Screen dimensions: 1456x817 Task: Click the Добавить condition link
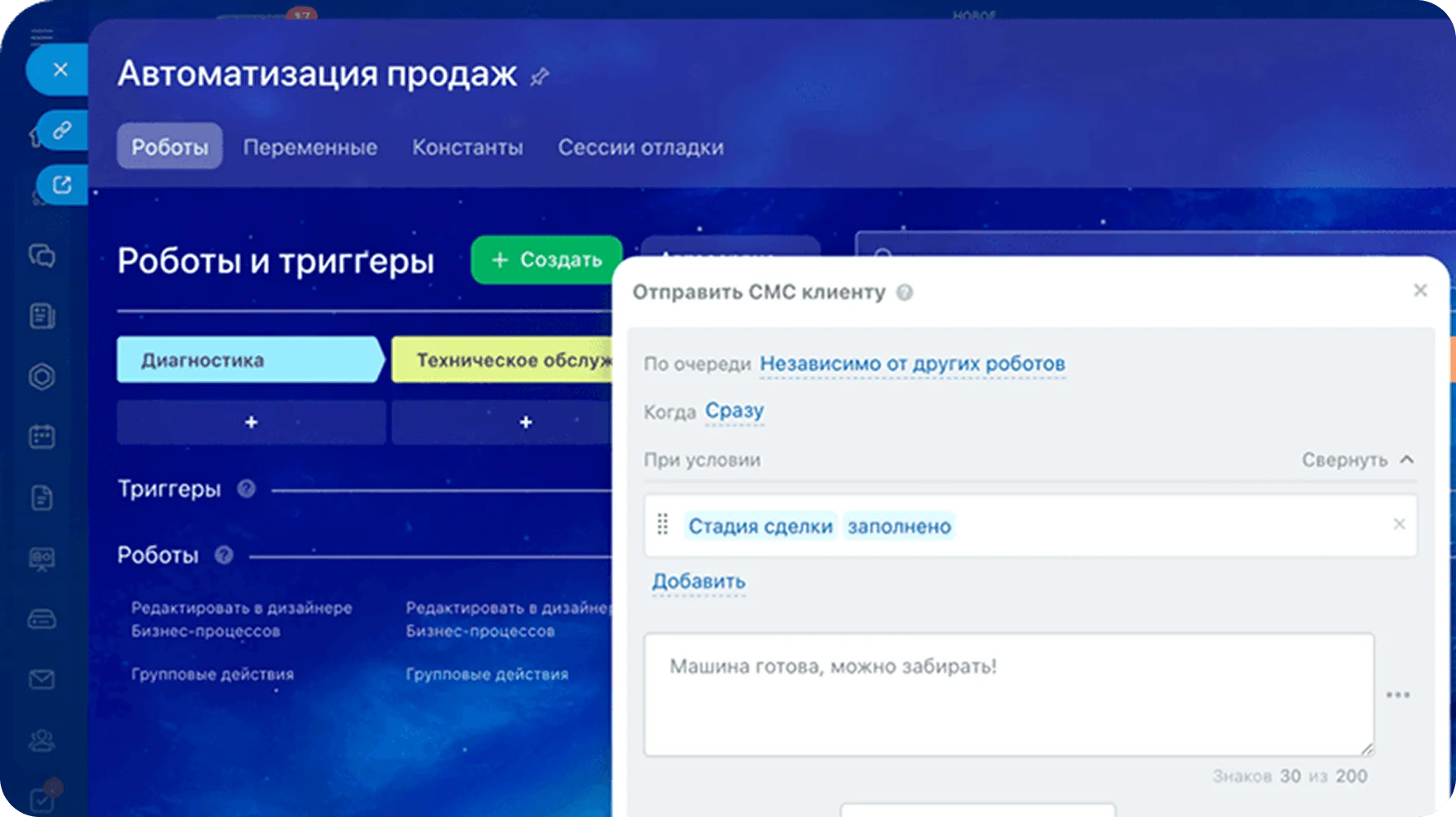[x=698, y=582]
